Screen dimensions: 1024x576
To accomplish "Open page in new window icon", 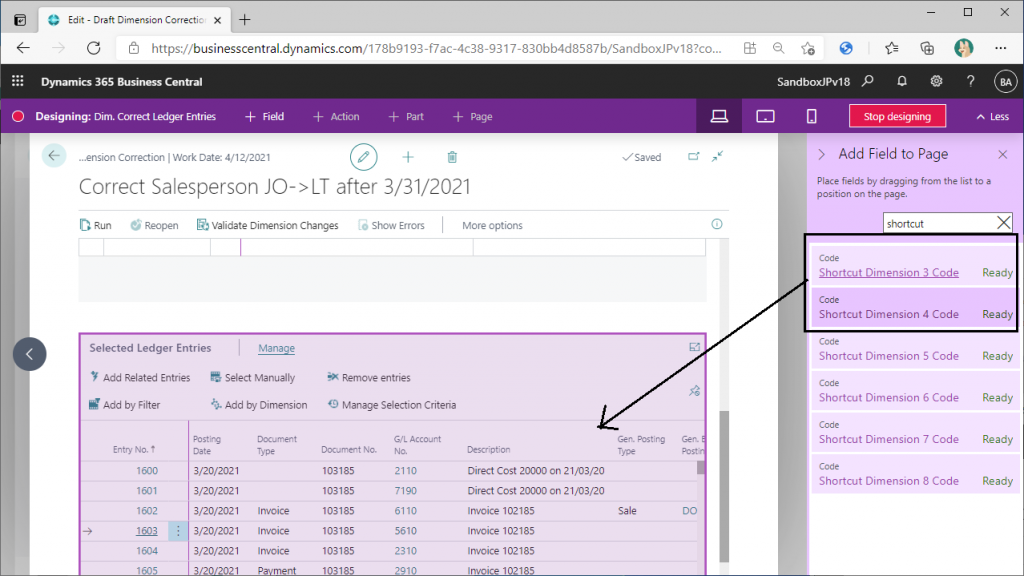I will tap(694, 157).
